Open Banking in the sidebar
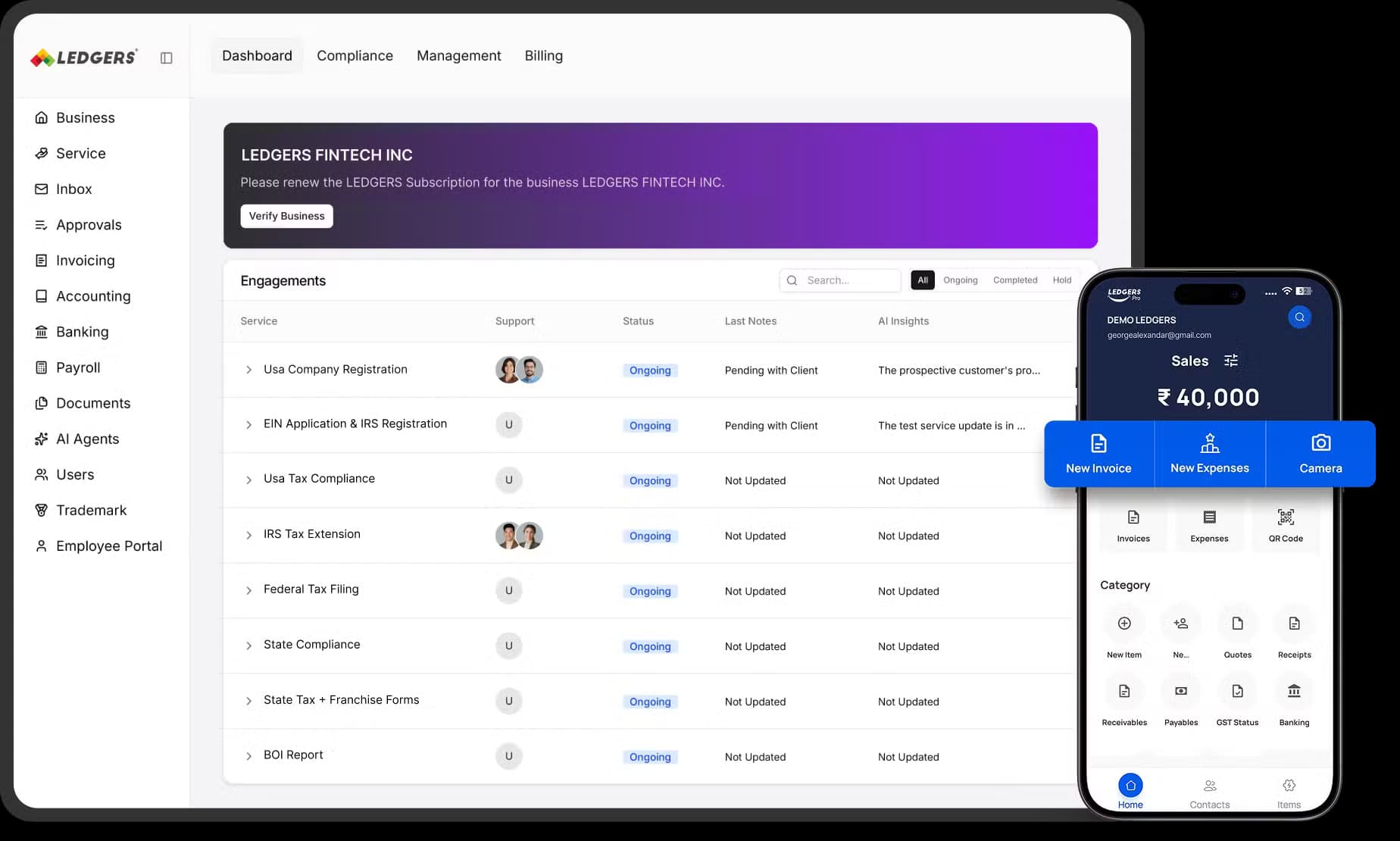1400x841 pixels. (x=72, y=331)
